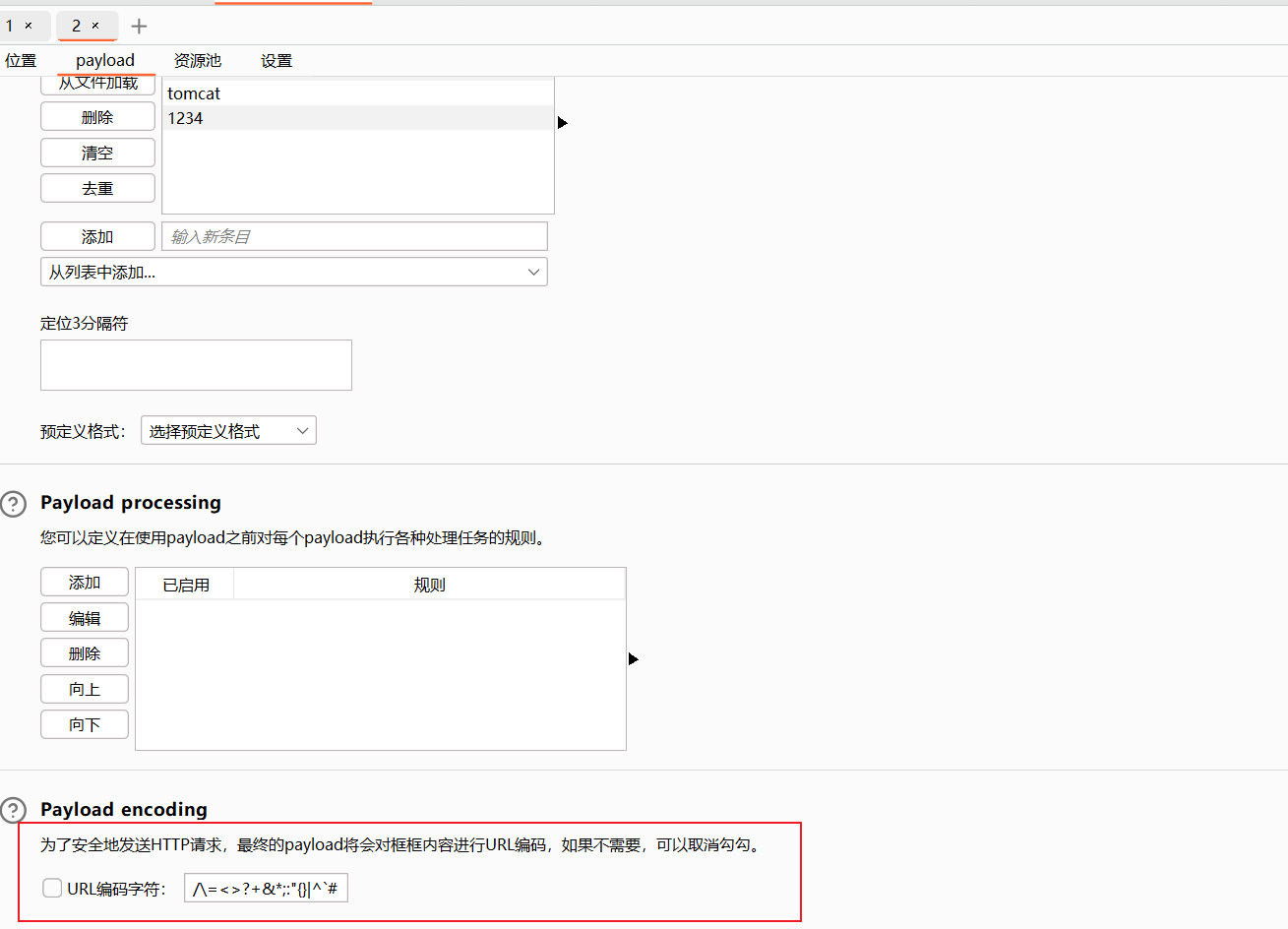Select the tomcat payload entry
The height and width of the screenshot is (929, 1288).
tap(194, 93)
